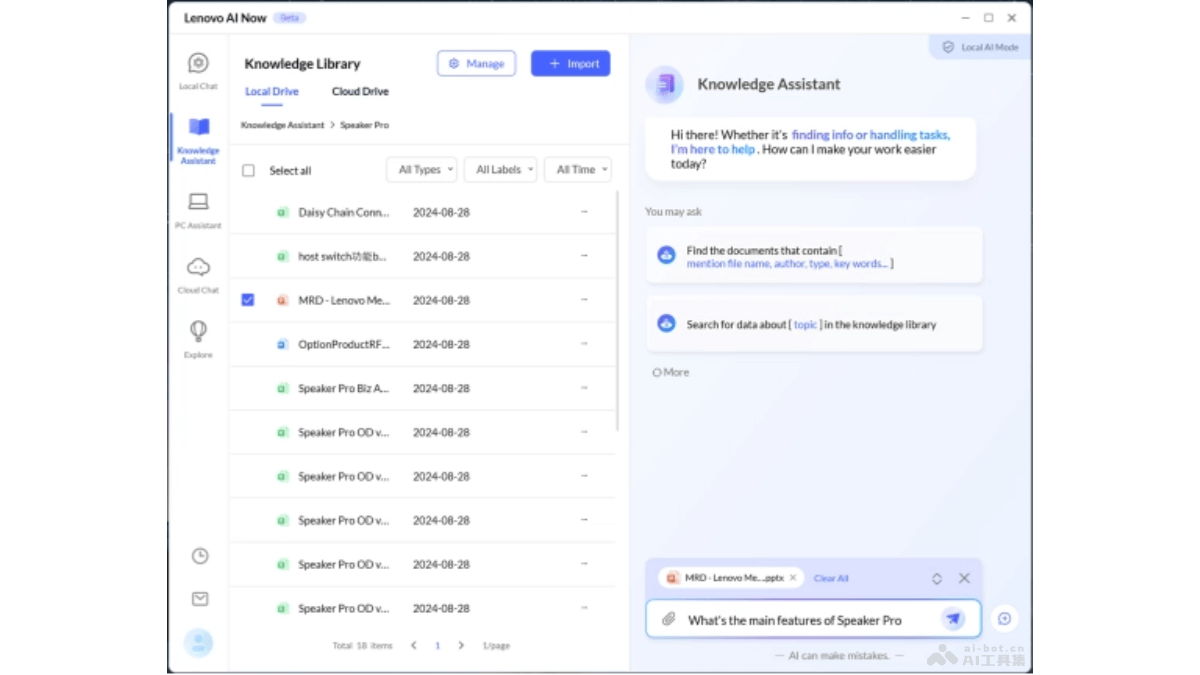Open the Explore lightbulb icon
1200x675 pixels.
coord(198,332)
